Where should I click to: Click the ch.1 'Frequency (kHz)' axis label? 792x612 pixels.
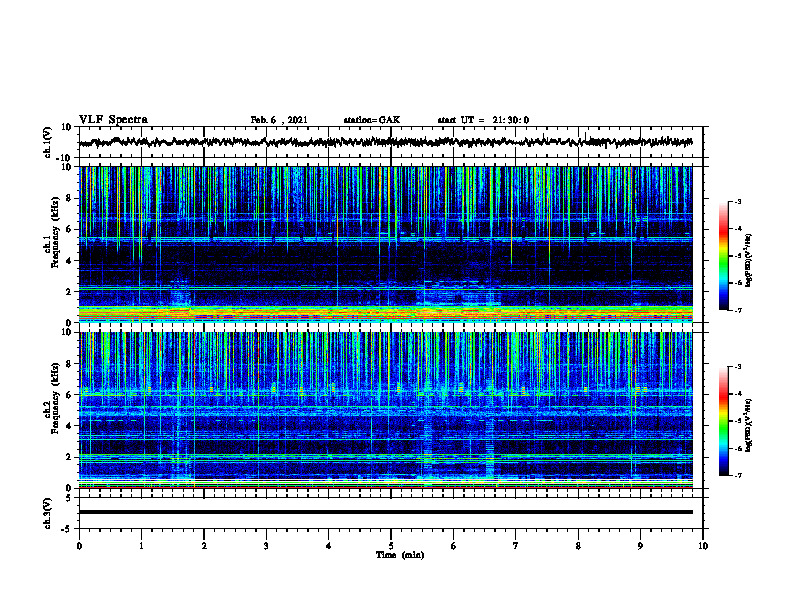click(55, 232)
